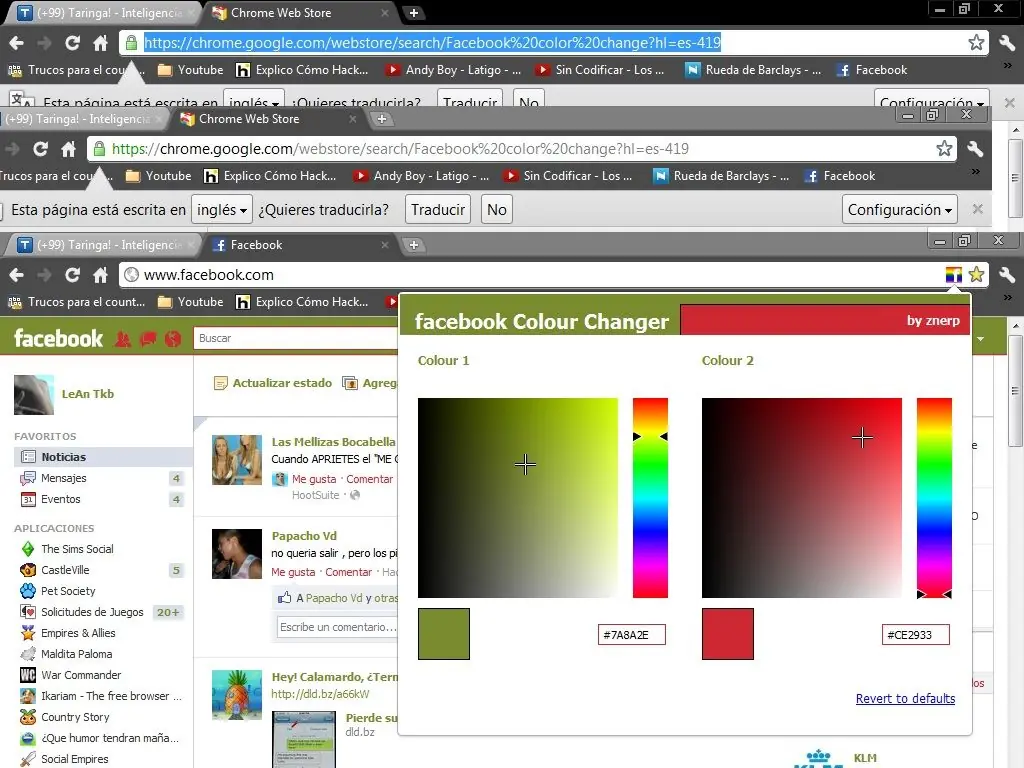1024x768 pixels.
Task: Click the green Colour 1 preview swatch
Action: click(x=443, y=633)
